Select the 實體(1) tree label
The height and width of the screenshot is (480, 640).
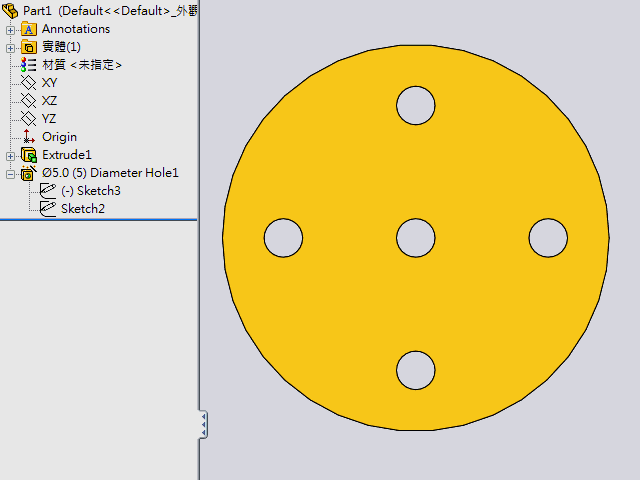[x=61, y=47]
